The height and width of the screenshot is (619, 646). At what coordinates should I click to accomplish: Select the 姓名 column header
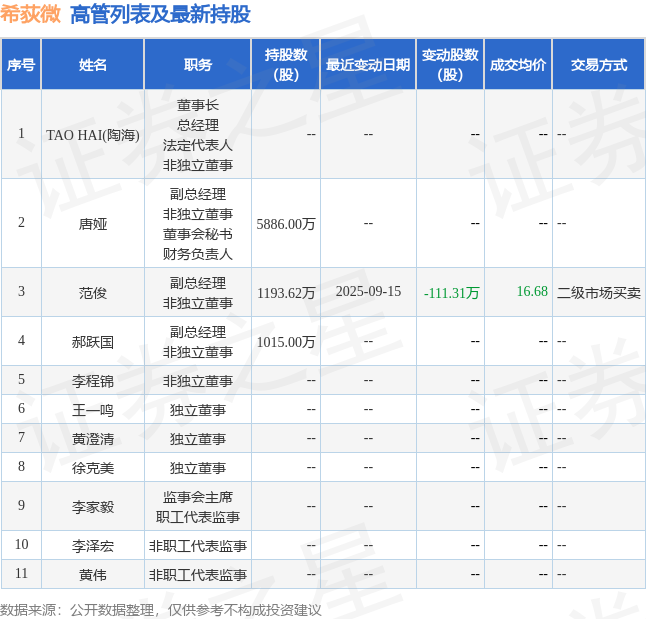coord(93,65)
